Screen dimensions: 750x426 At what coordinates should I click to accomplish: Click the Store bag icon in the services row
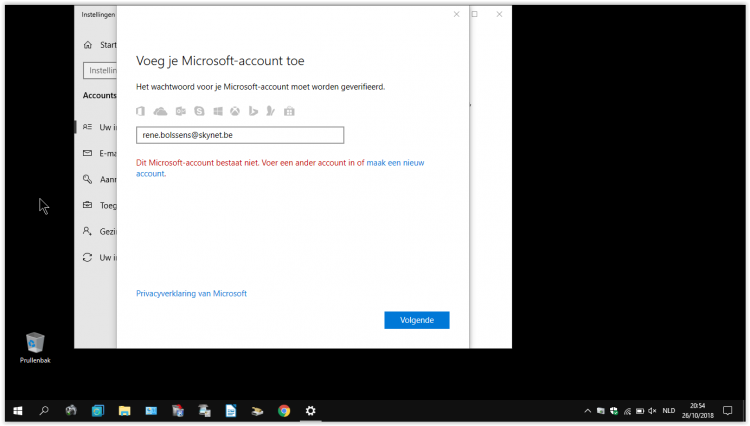click(289, 111)
